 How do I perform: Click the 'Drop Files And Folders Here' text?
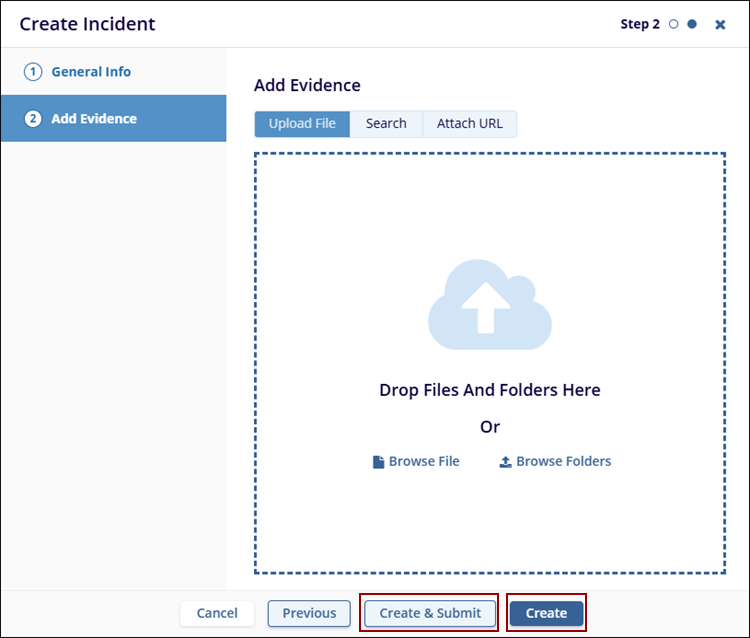click(x=489, y=390)
